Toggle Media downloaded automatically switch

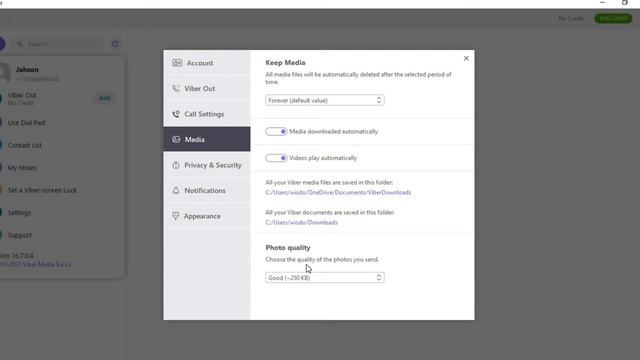[x=276, y=131]
